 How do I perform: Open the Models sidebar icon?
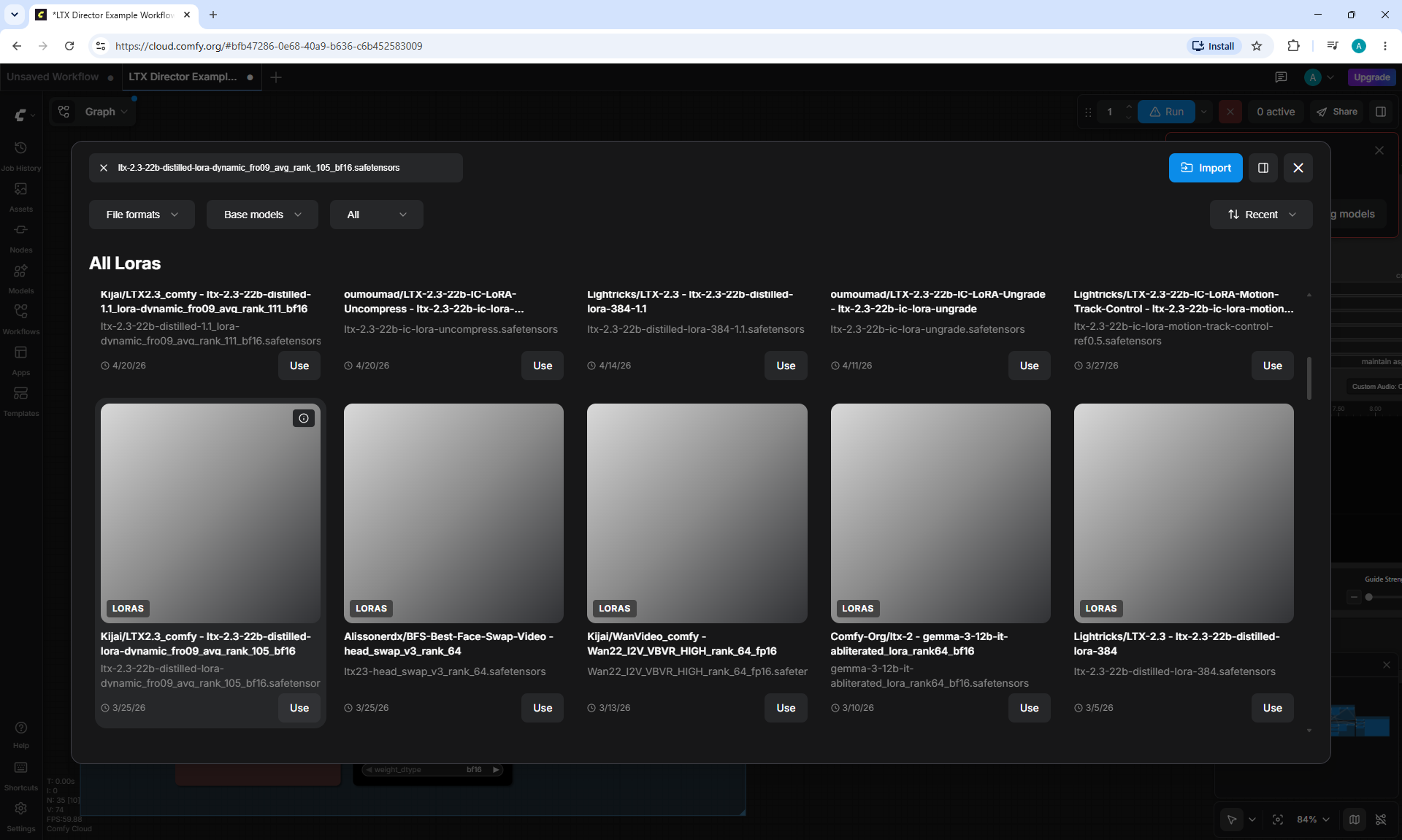pyautogui.click(x=20, y=277)
